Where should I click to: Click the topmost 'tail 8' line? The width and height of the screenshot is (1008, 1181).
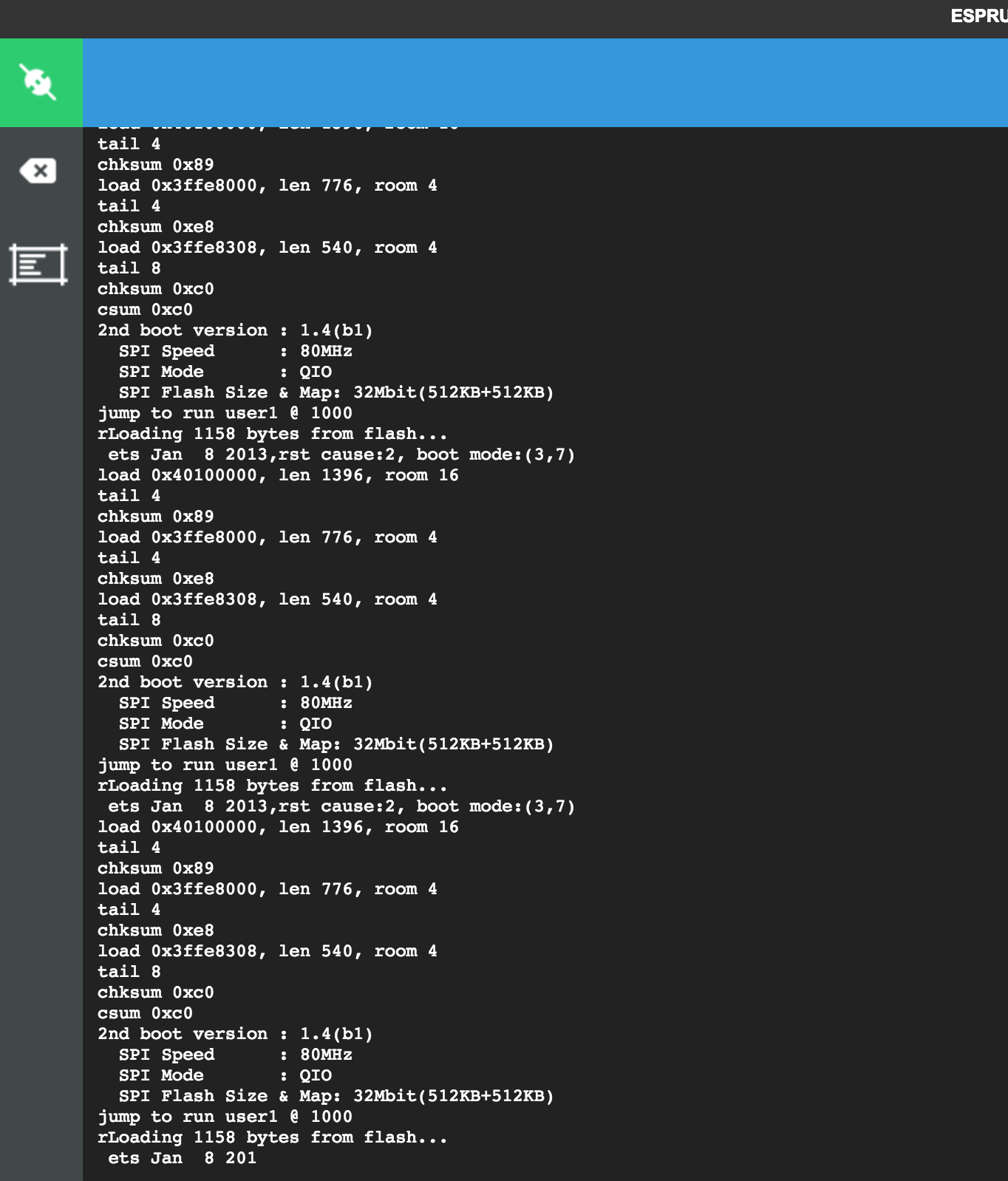129,268
